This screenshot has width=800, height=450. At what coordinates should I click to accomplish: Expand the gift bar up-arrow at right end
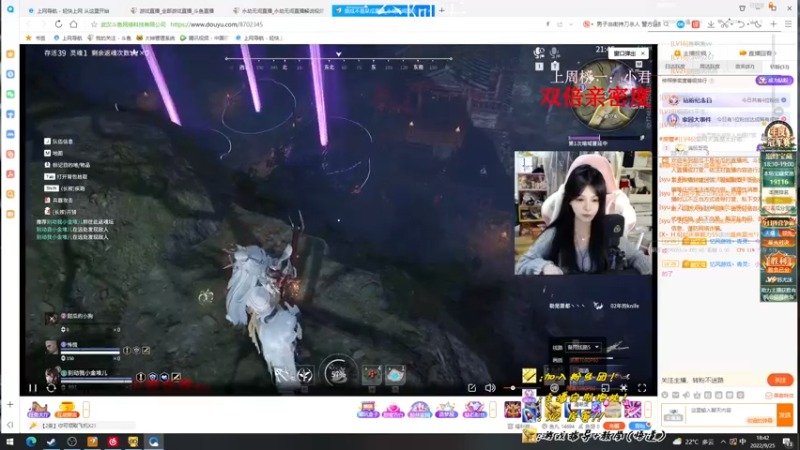click(647, 409)
